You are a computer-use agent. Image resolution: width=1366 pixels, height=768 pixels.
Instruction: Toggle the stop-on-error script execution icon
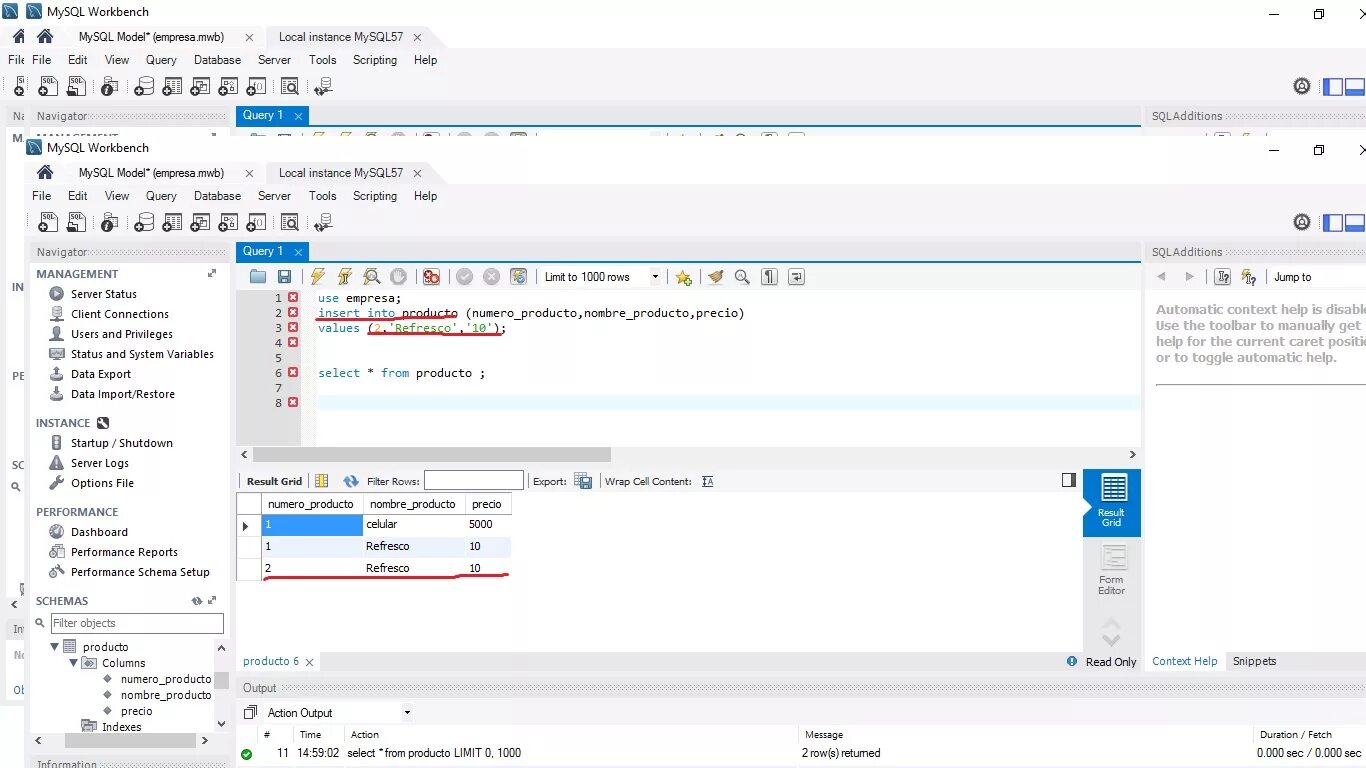[431, 277]
